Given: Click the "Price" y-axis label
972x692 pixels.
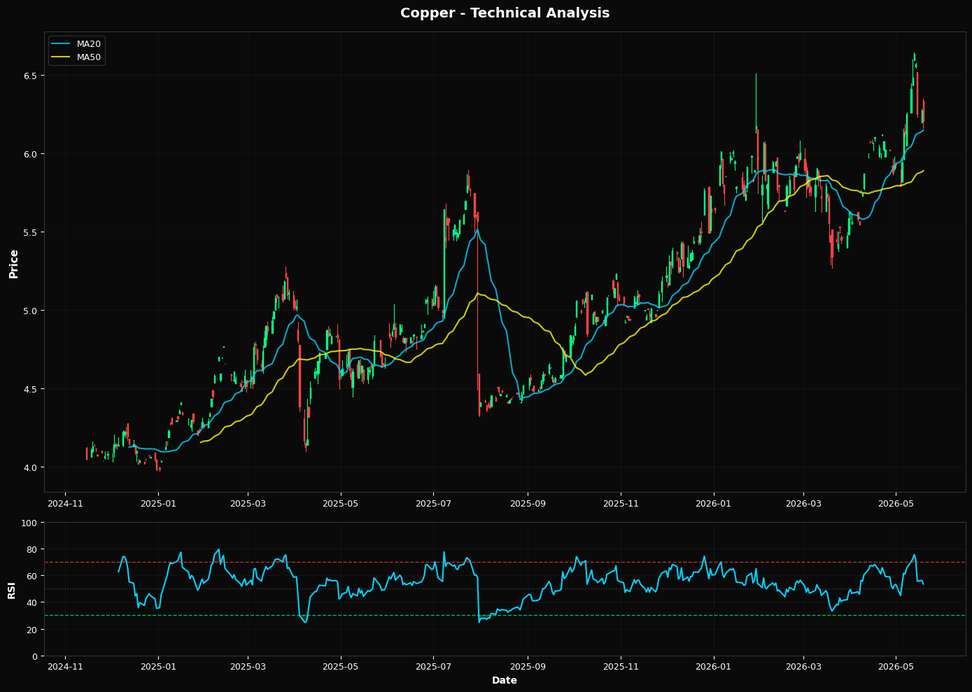Looking at the screenshot, I should pyautogui.click(x=14, y=264).
